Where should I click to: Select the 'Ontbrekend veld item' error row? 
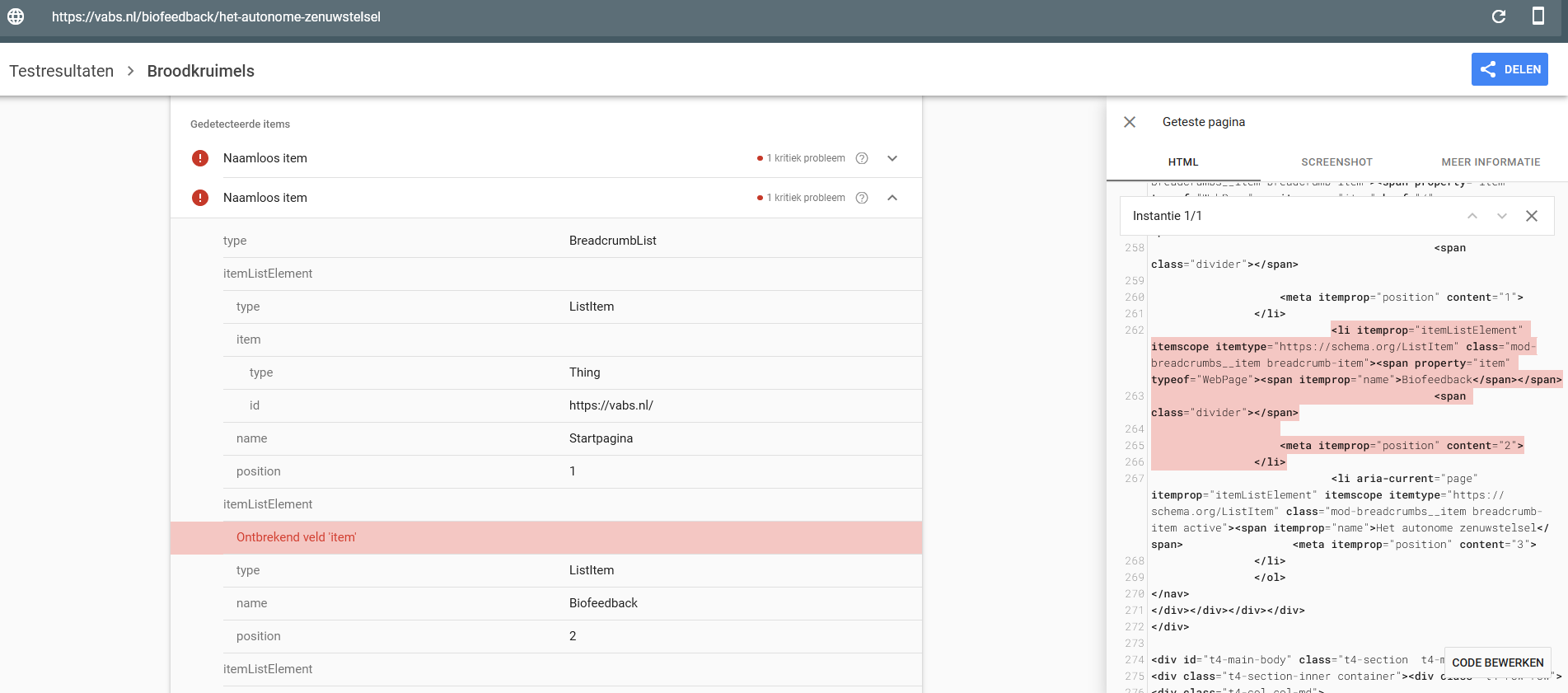click(x=545, y=537)
